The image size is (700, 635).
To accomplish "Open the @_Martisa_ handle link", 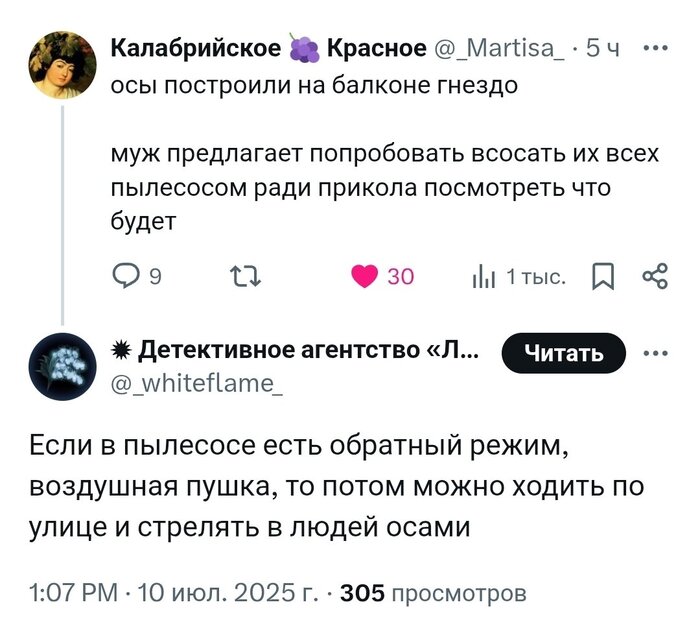I will 500,48.
